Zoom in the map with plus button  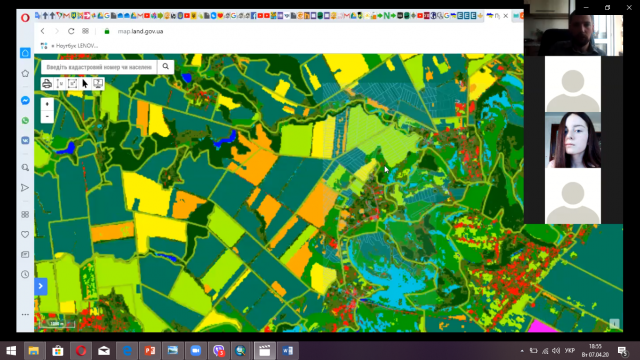point(47,104)
